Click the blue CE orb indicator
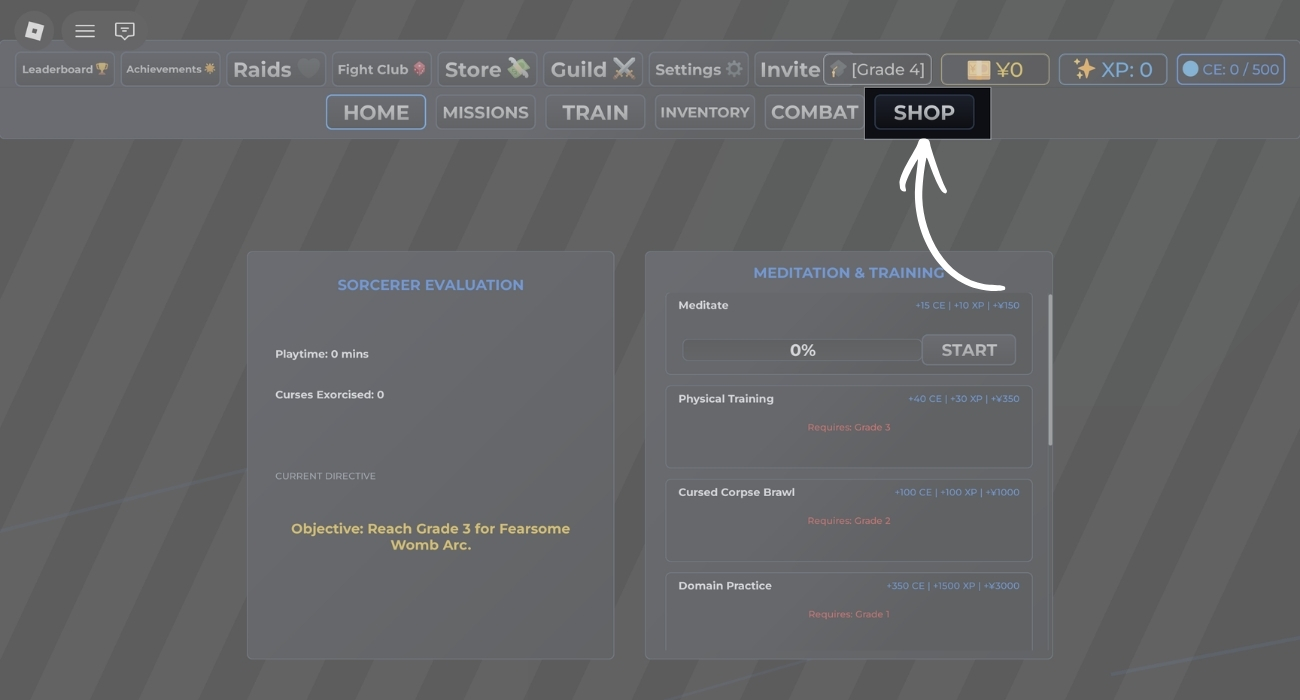Viewport: 1300px width, 700px height. [1191, 68]
